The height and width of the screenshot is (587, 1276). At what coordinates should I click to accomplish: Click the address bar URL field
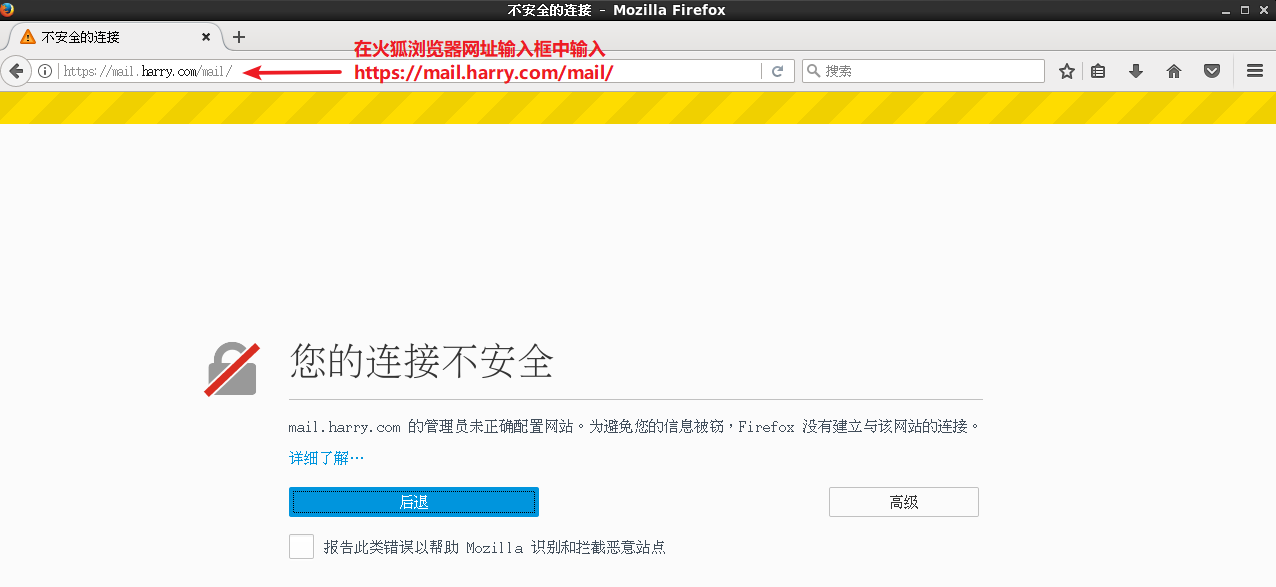coord(410,71)
